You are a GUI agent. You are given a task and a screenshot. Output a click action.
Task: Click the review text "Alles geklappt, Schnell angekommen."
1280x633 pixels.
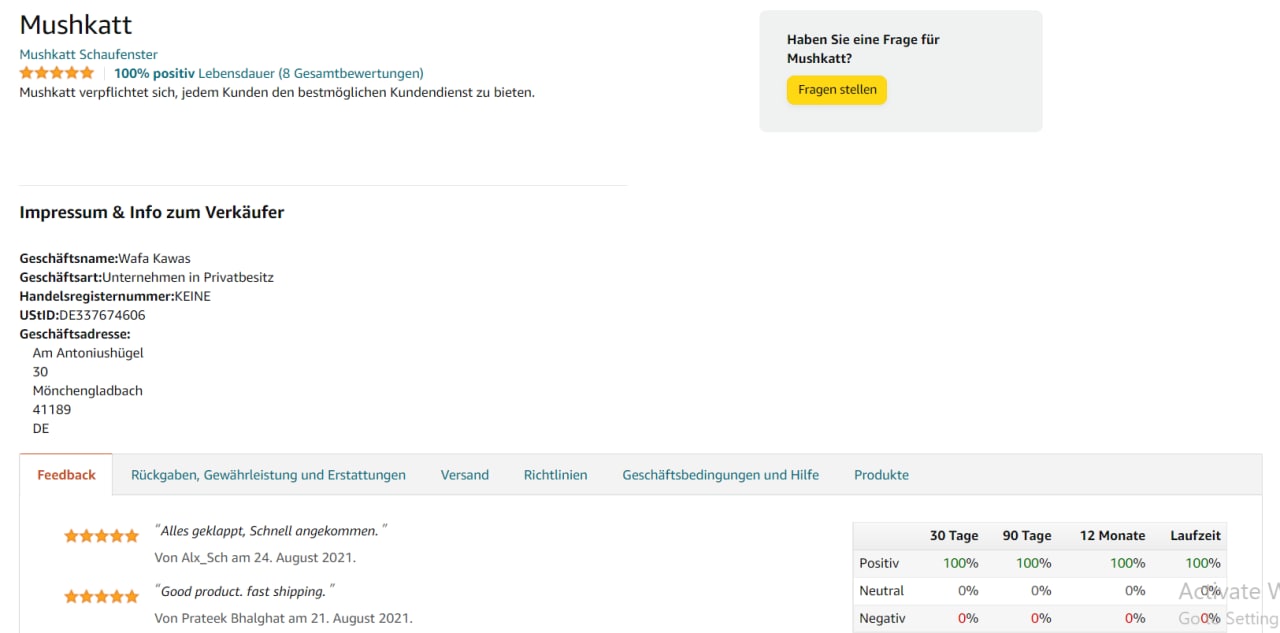271,531
